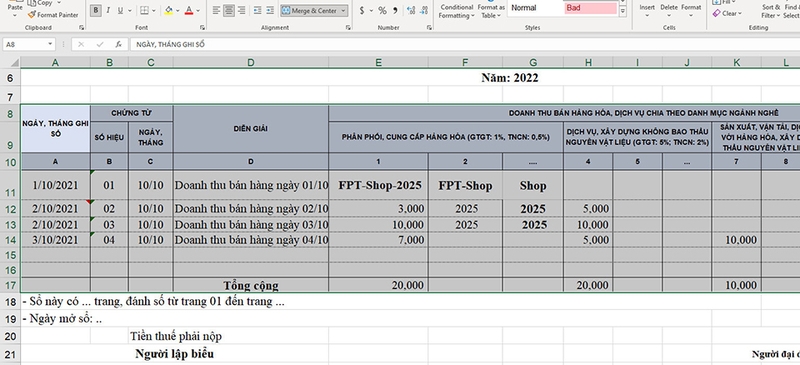Cancel formula bar entry
The width and height of the screenshot is (800, 365).
pos(81,44)
